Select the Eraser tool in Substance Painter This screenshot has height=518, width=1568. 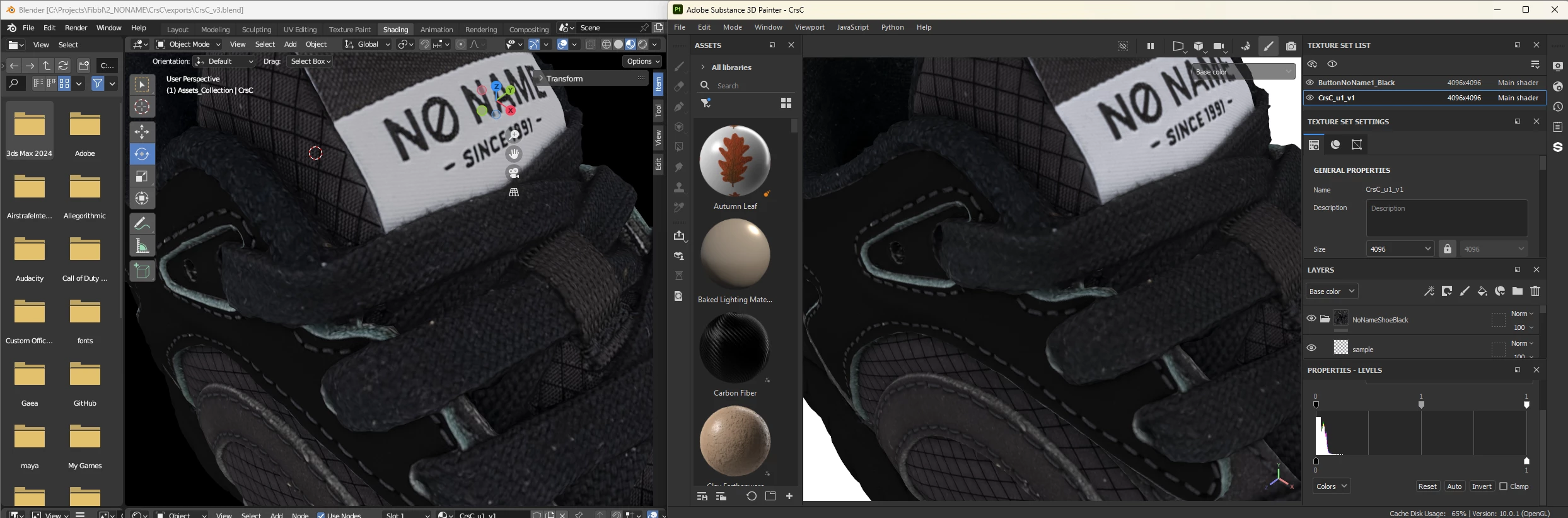(x=679, y=86)
